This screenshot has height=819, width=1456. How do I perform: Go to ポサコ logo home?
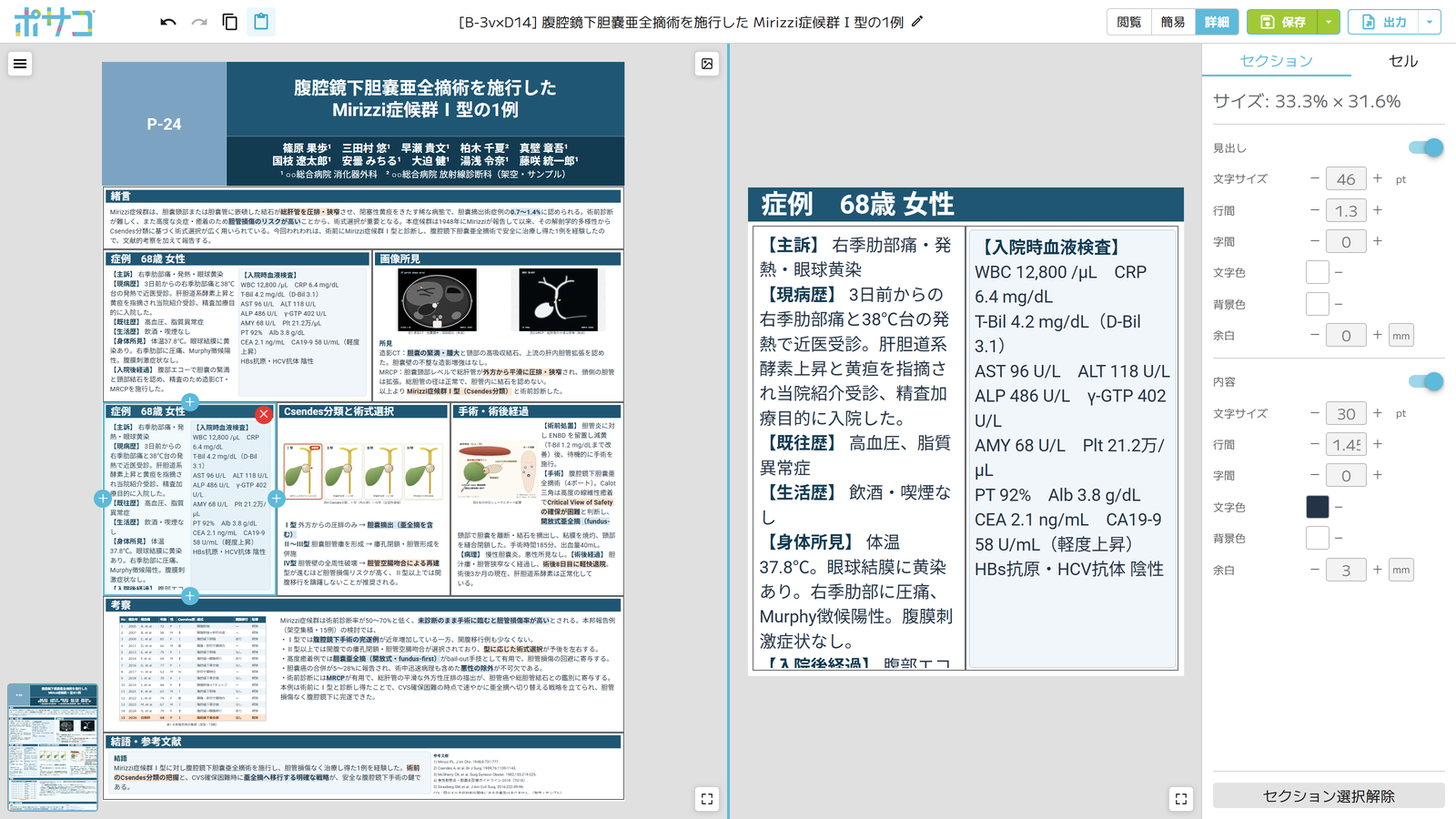[54, 22]
